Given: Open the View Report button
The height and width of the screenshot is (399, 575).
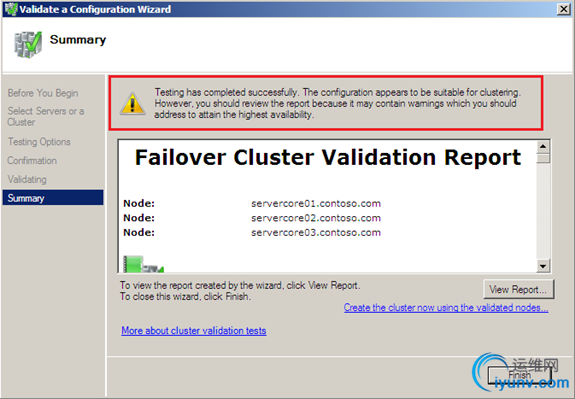Looking at the screenshot, I should [x=519, y=289].
